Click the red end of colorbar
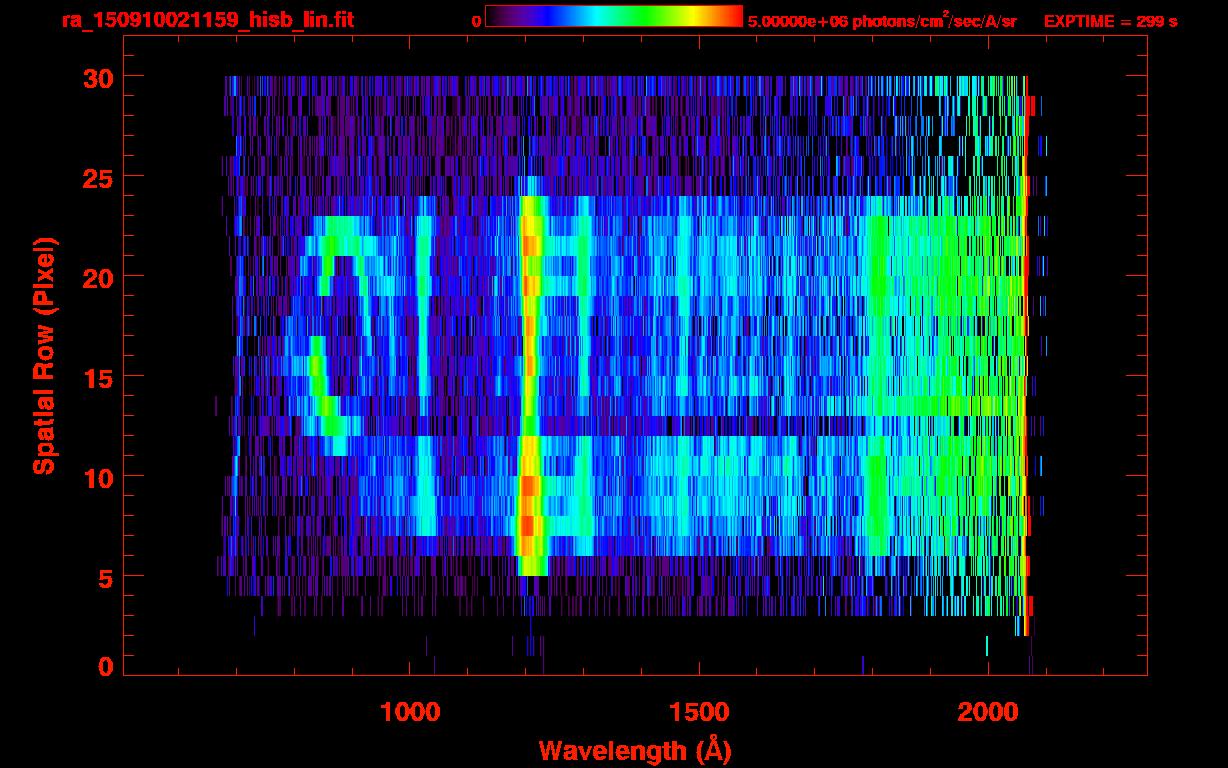This screenshot has height=768, width=1228. pos(730,16)
